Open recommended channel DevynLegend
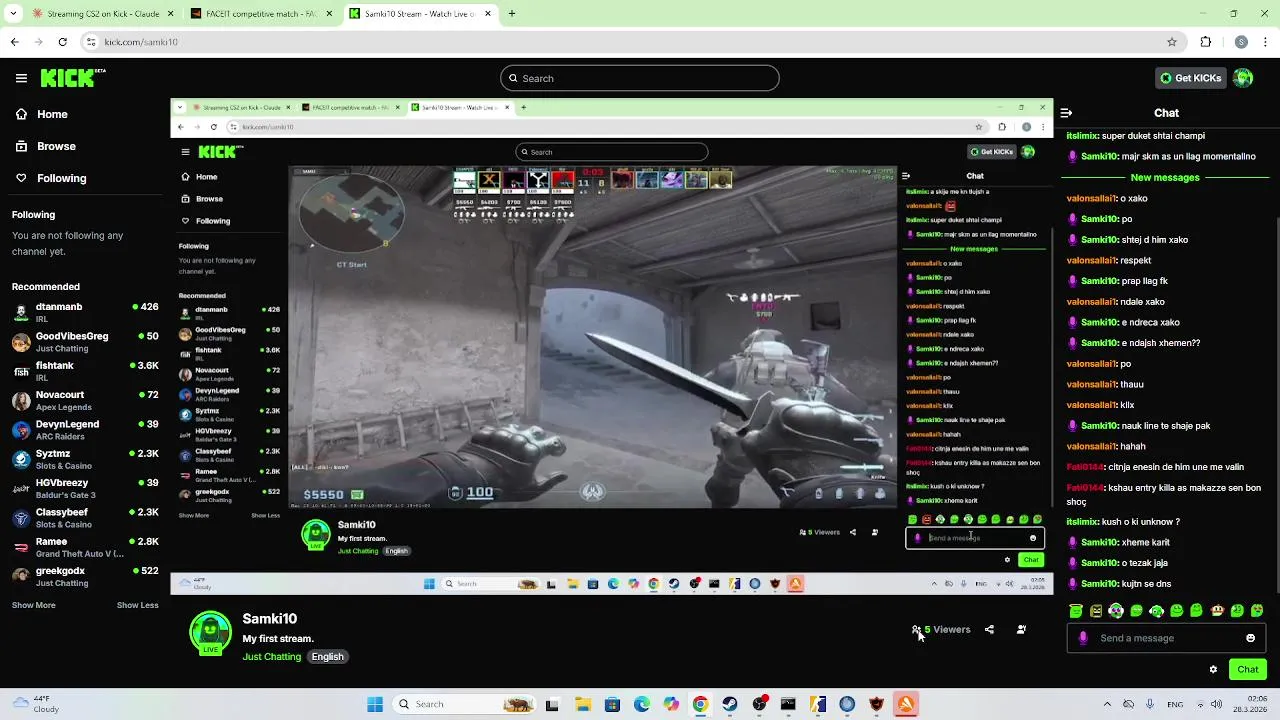Screen dimensions: 1280x720 tap(85, 430)
